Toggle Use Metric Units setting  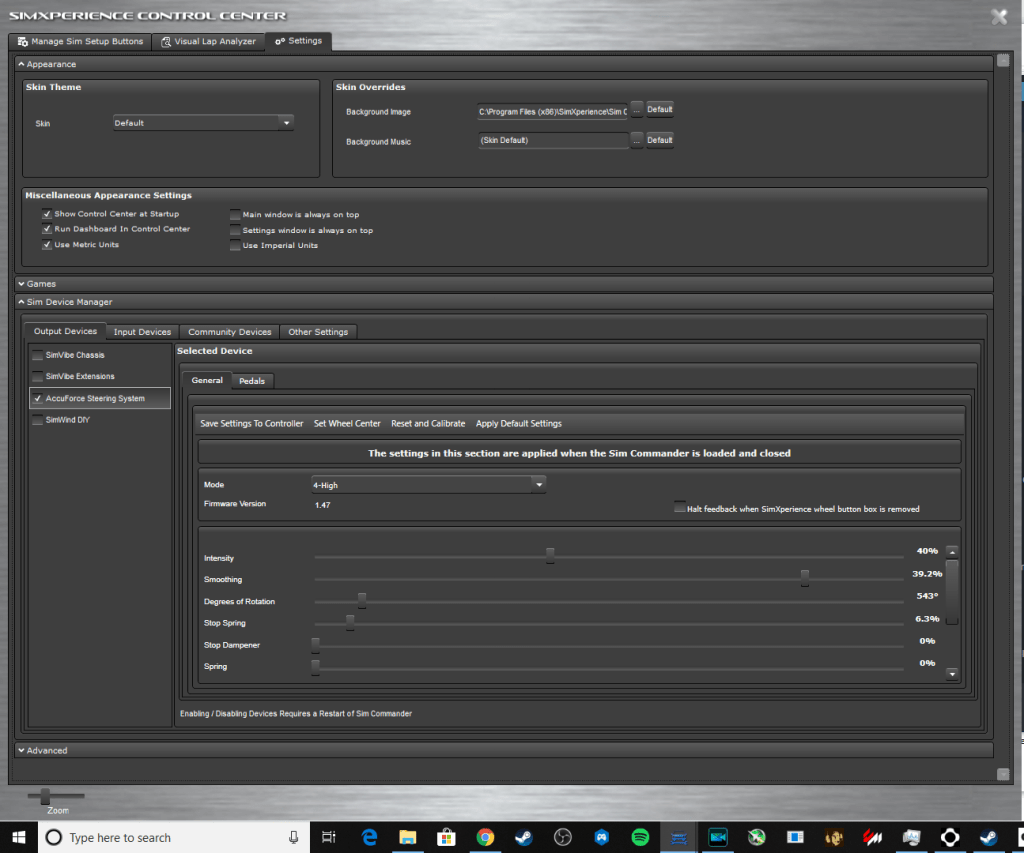pos(46,244)
